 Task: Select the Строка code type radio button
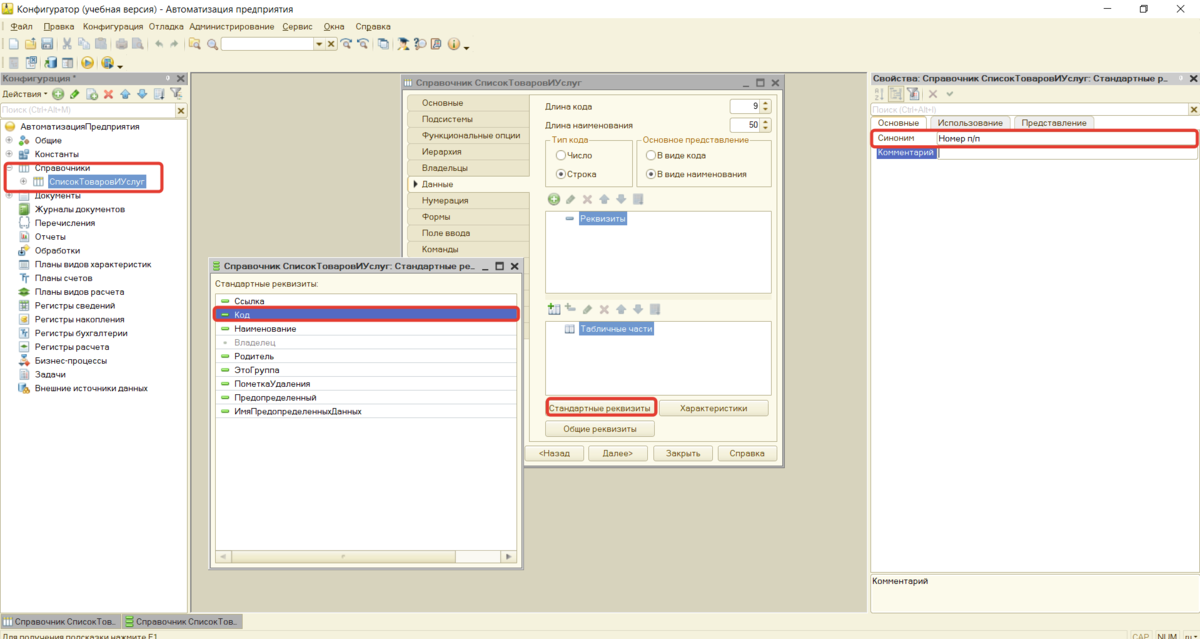(x=560, y=174)
